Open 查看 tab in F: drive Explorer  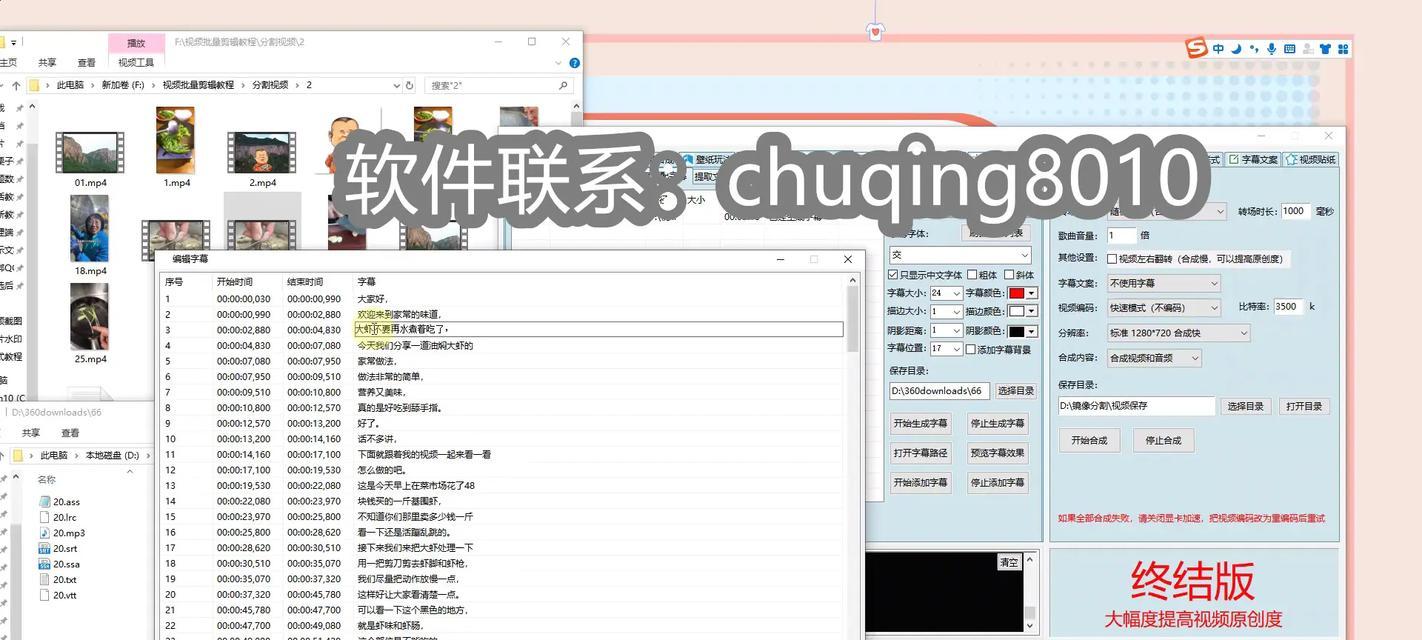click(x=87, y=62)
